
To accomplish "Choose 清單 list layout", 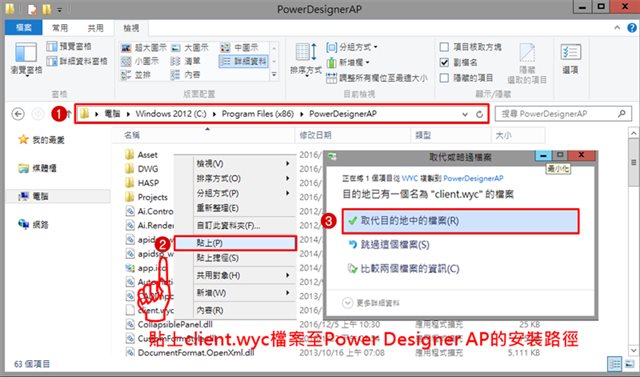I will coord(186,61).
